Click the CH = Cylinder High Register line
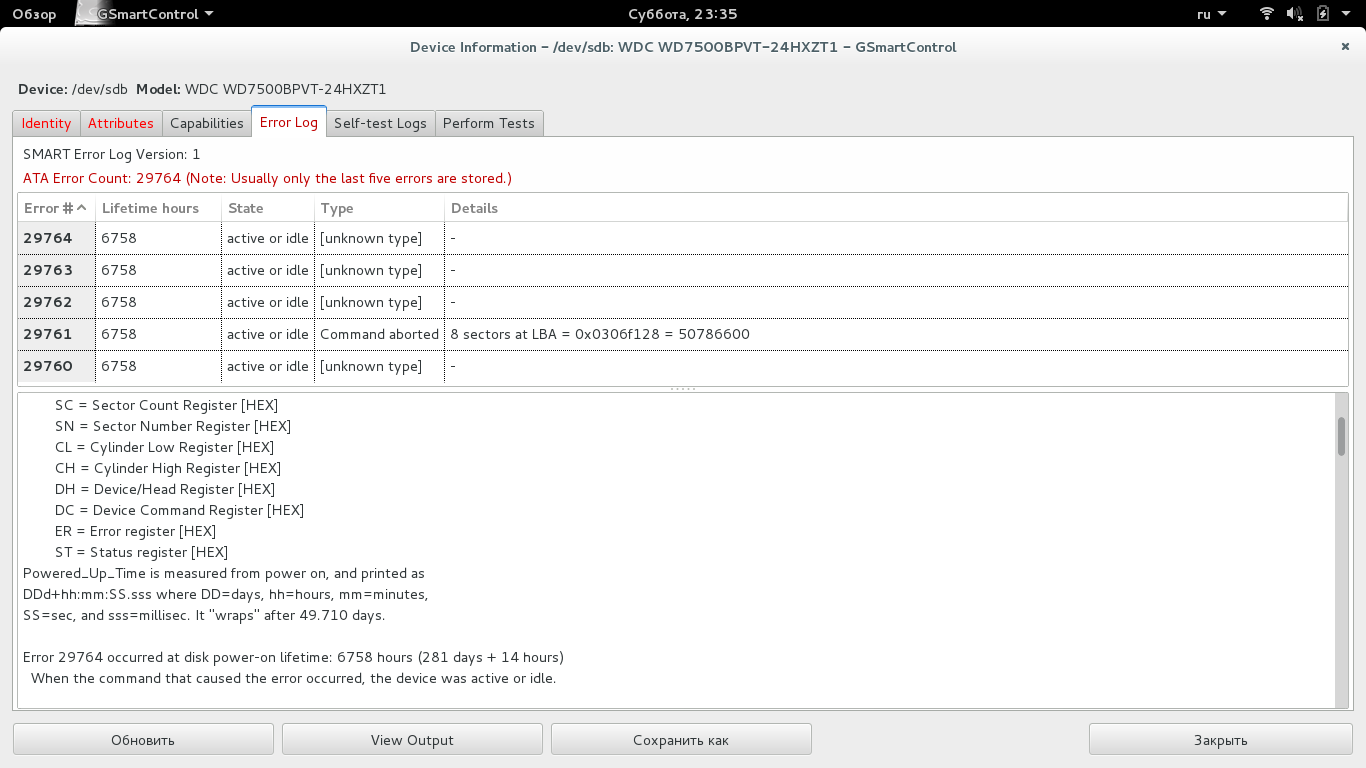 [x=168, y=468]
